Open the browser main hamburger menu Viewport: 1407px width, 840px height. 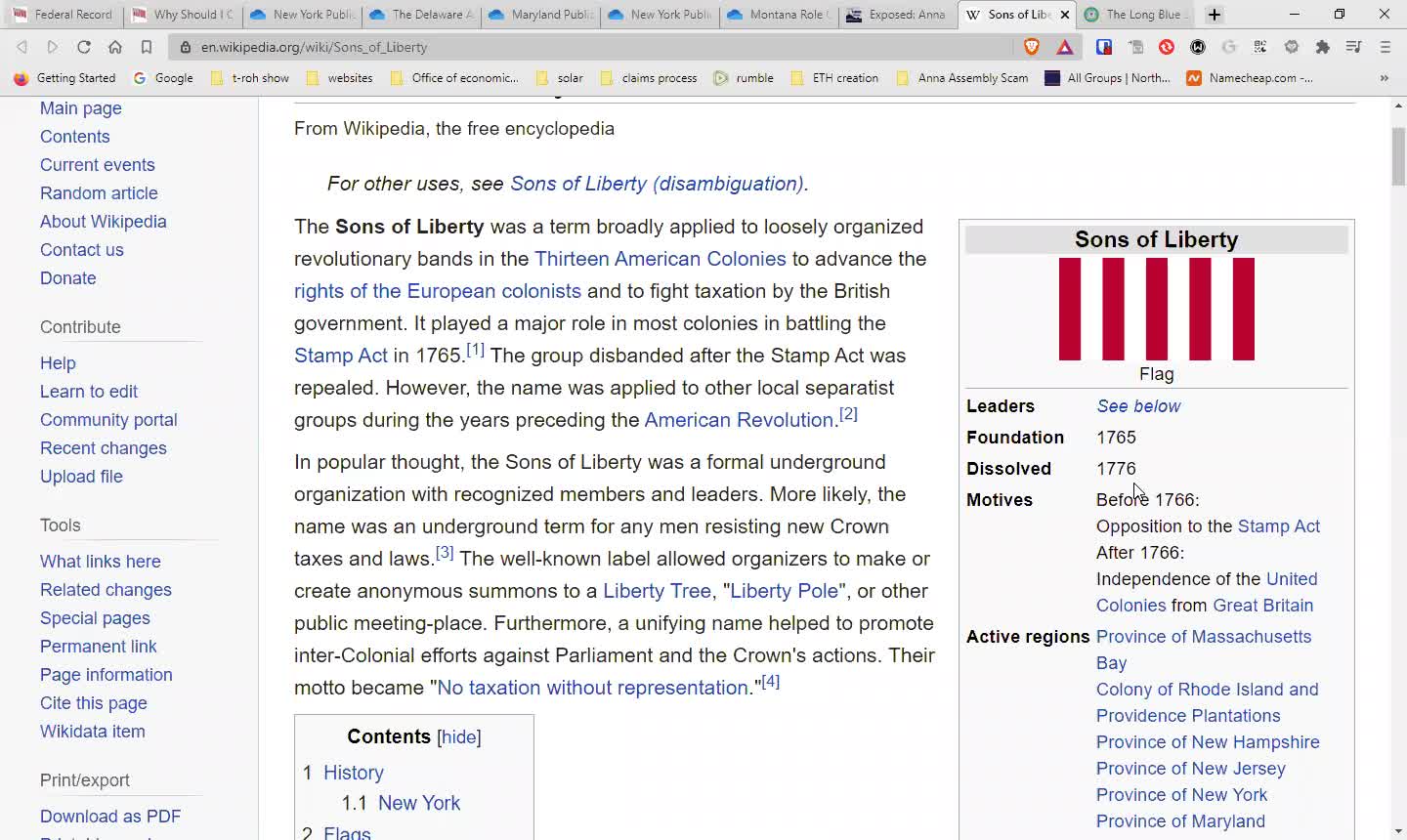[x=1386, y=47]
